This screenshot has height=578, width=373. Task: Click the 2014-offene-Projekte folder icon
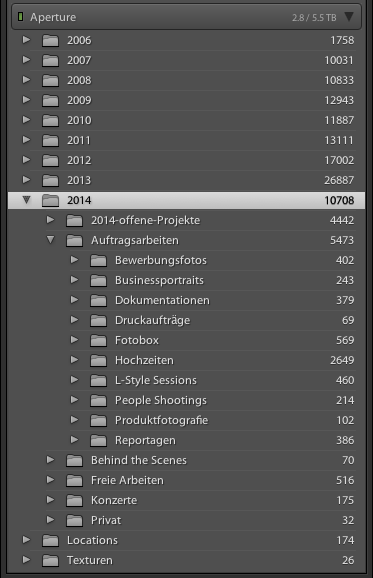[74, 220]
